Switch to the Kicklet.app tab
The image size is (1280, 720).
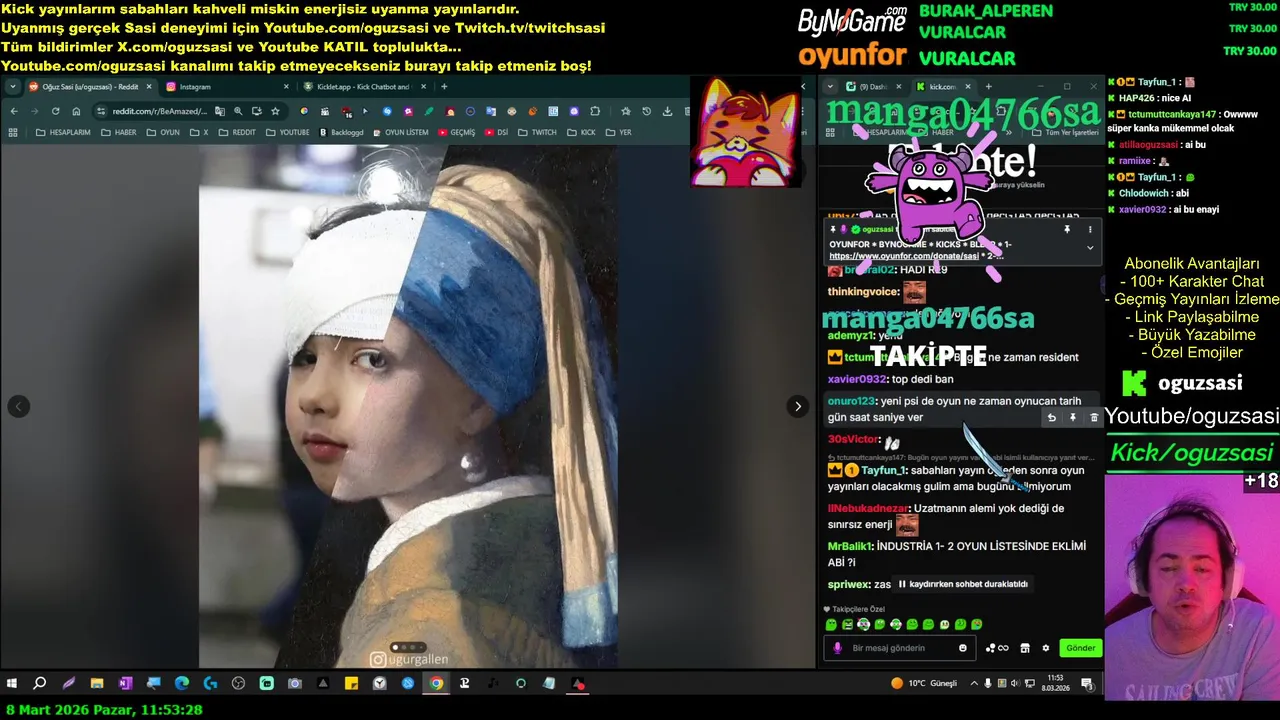point(362,87)
